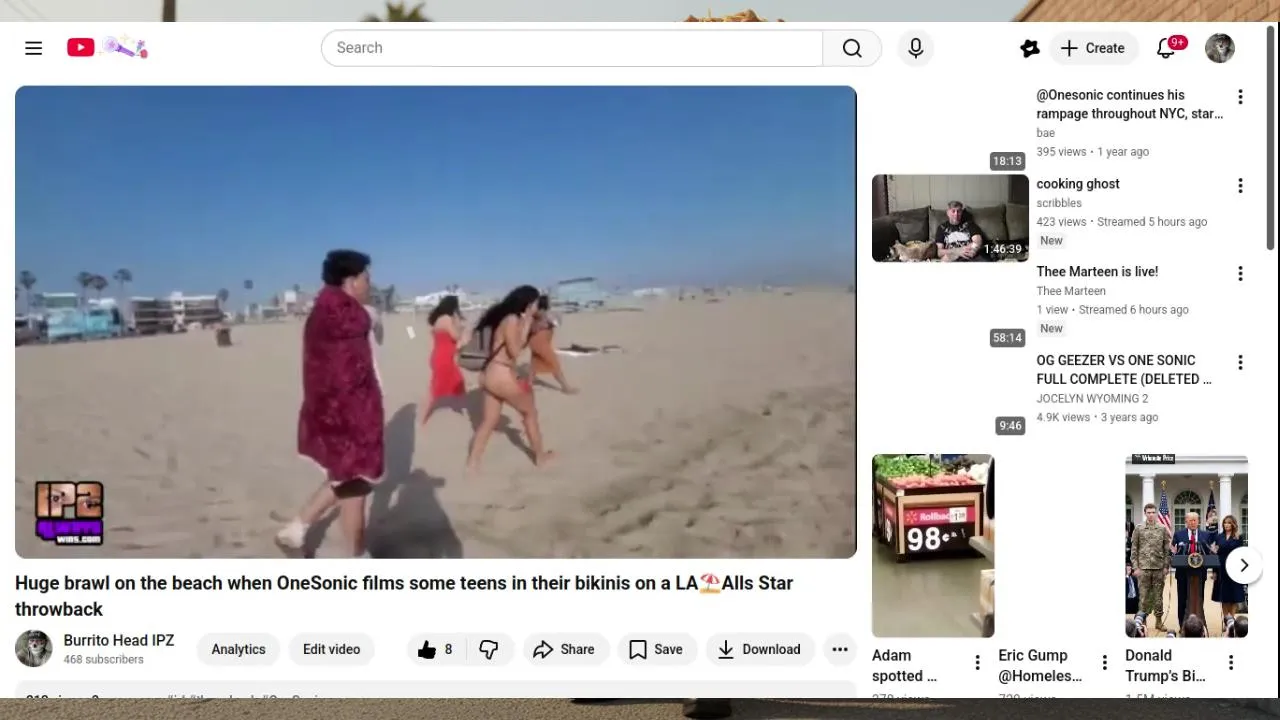This screenshot has height=720, width=1280.
Task: Save video to a playlist
Action: coord(656,649)
